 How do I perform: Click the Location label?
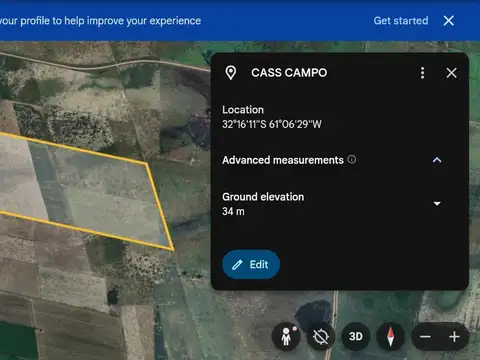[x=243, y=110]
